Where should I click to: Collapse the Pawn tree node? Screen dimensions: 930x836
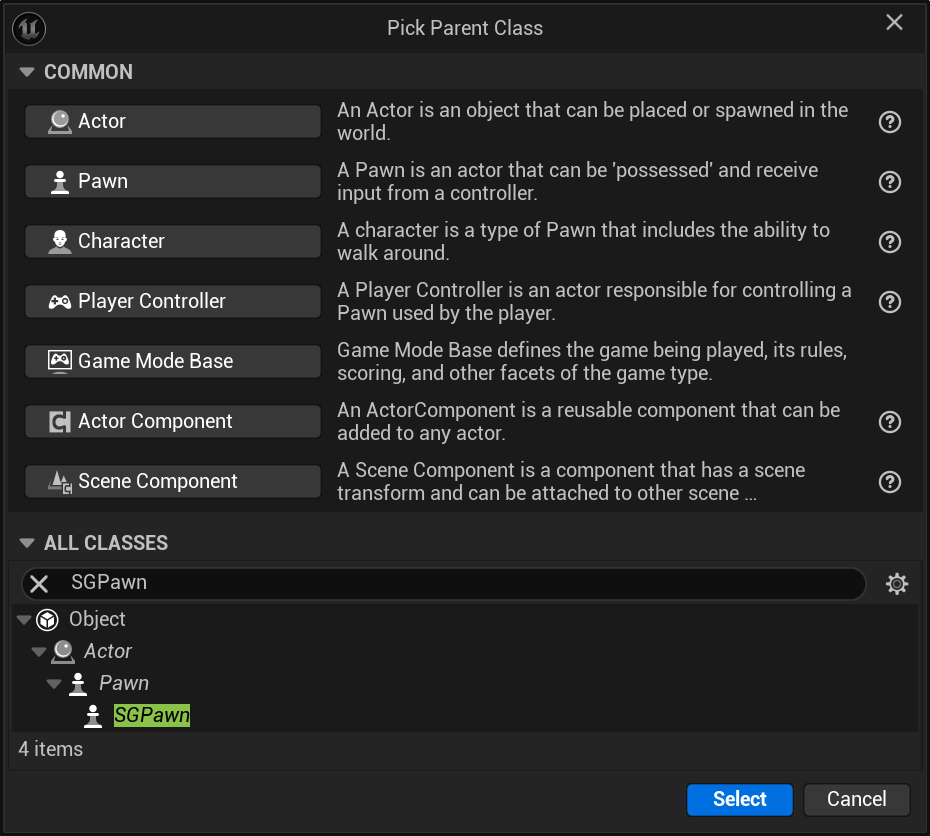point(54,683)
